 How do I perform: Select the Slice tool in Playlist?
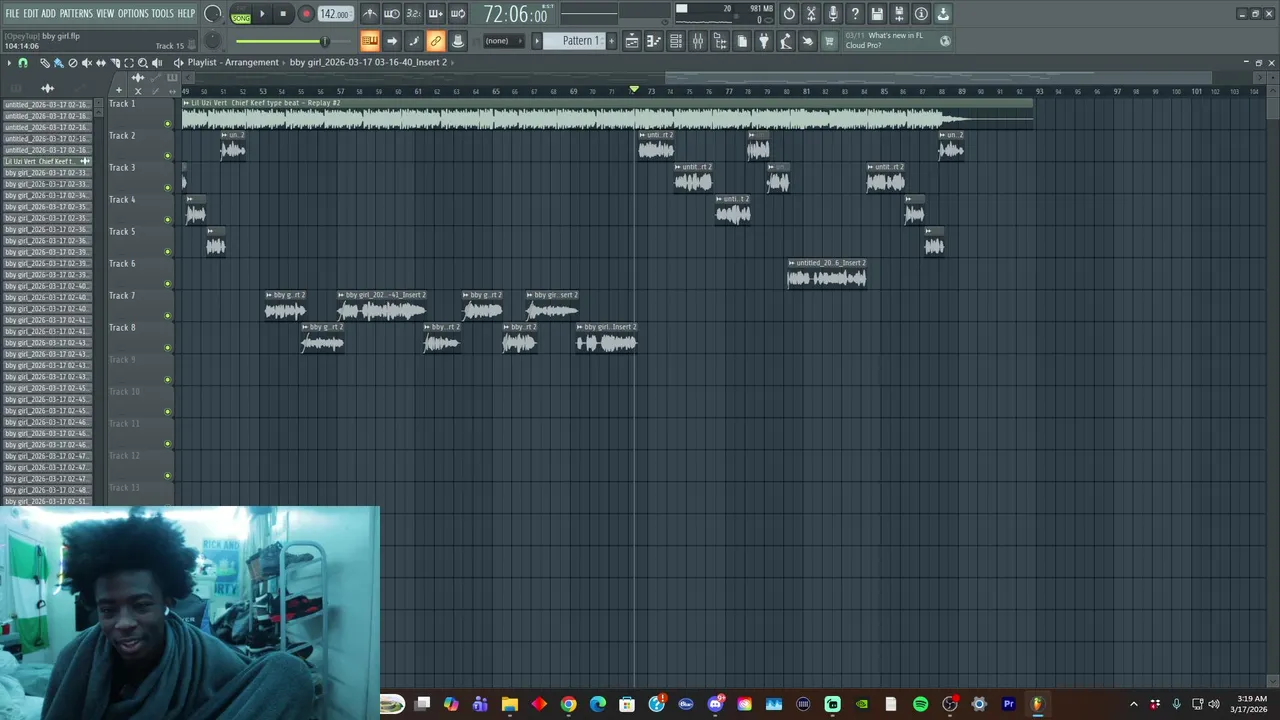pyautogui.click(x=114, y=62)
